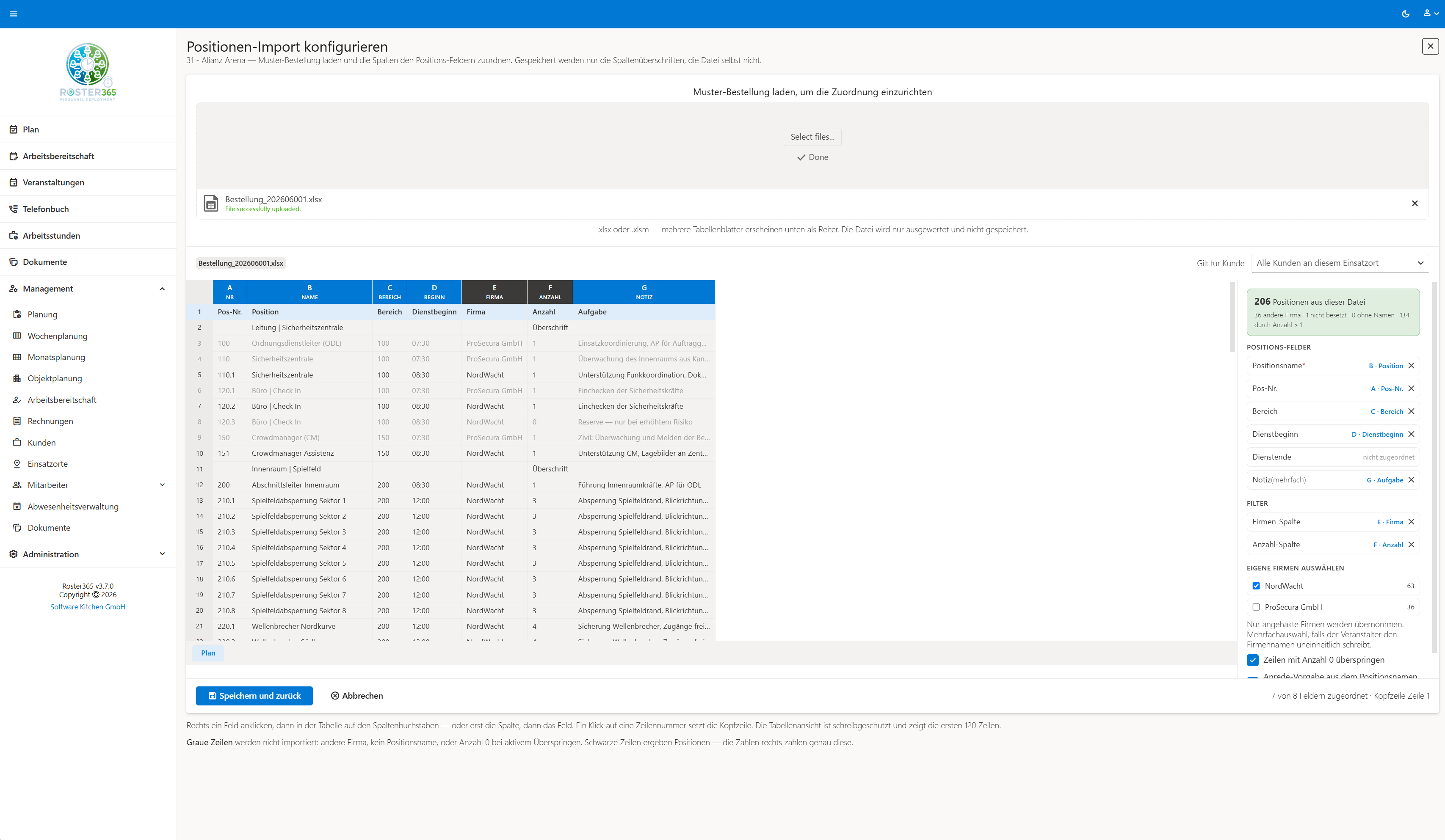Viewport: 1445px width, 840px height.
Task: Toggle Zeilen mit Anzahl 0 überspringen
Action: click(x=1253, y=660)
